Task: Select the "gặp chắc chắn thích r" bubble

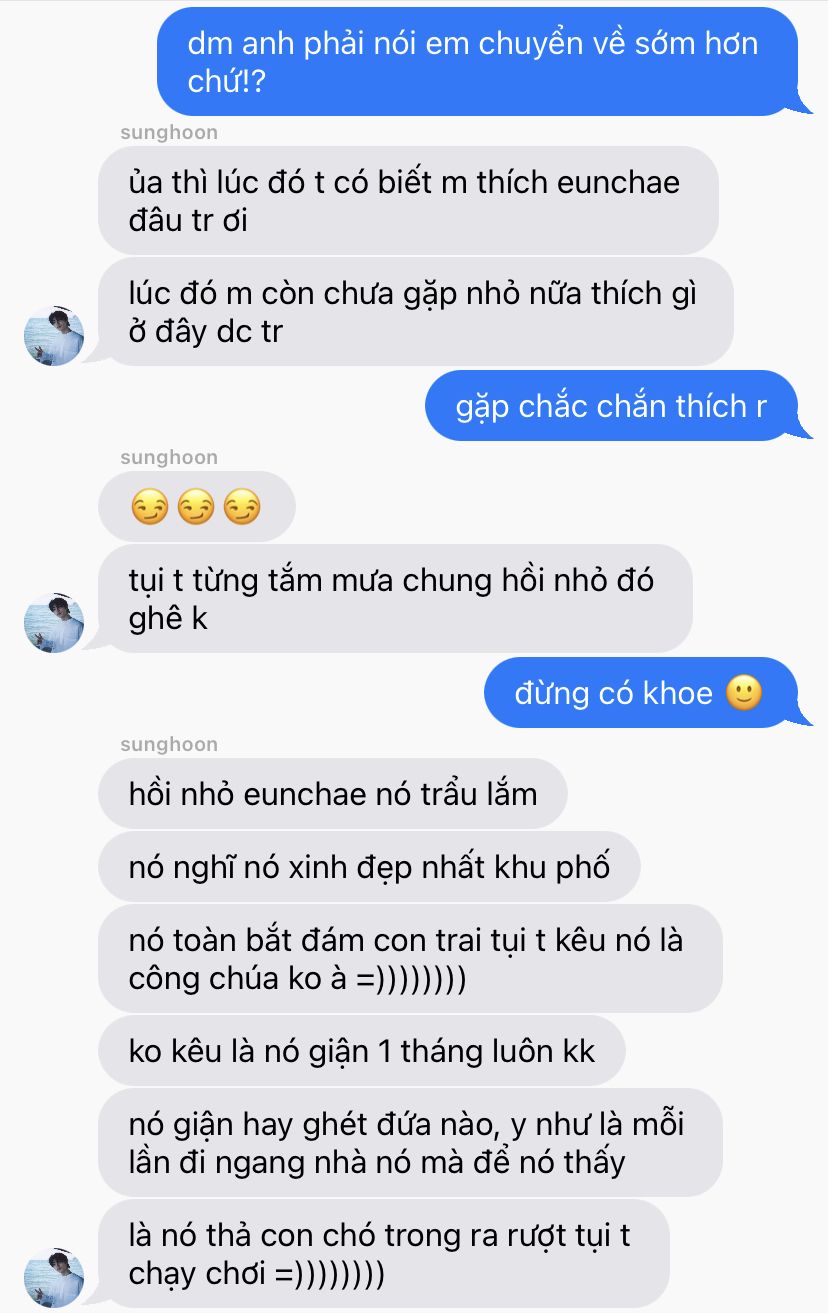Action: tap(612, 406)
